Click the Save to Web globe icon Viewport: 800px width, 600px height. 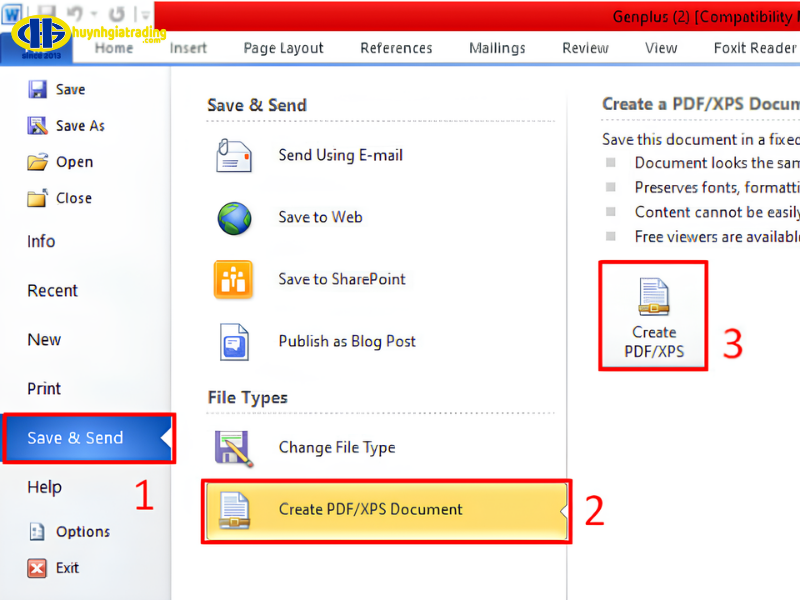pos(233,218)
